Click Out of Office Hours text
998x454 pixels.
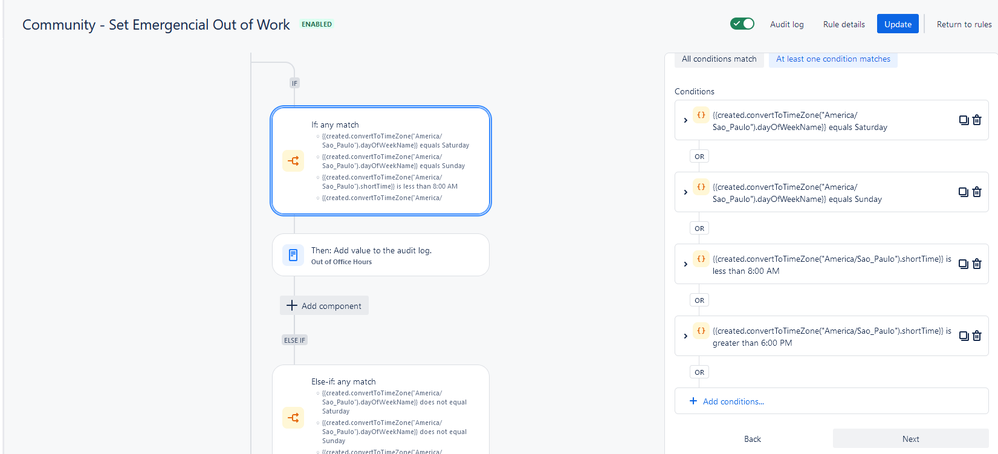click(x=341, y=262)
